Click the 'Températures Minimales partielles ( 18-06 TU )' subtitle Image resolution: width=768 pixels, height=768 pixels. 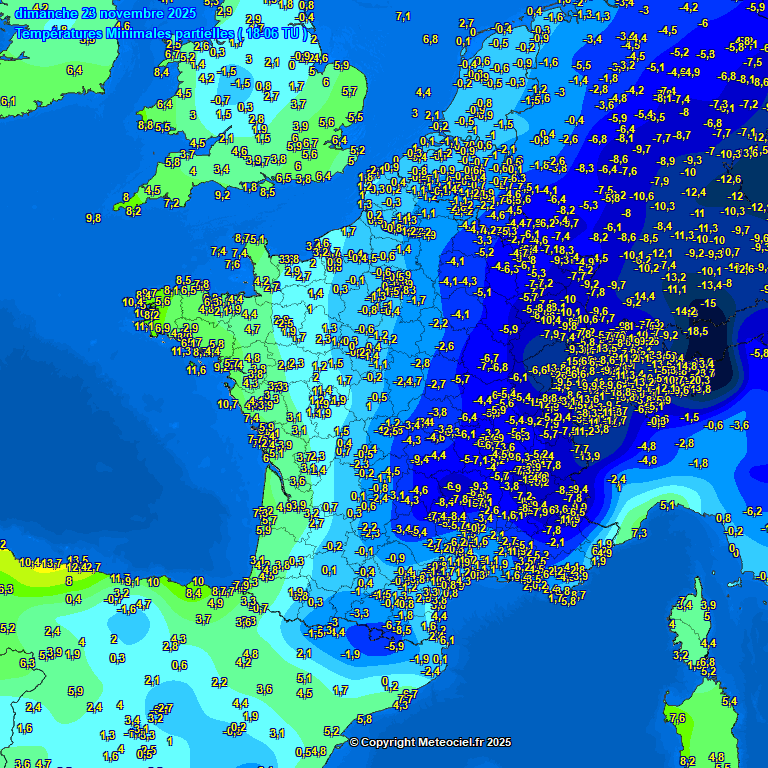coord(162,34)
